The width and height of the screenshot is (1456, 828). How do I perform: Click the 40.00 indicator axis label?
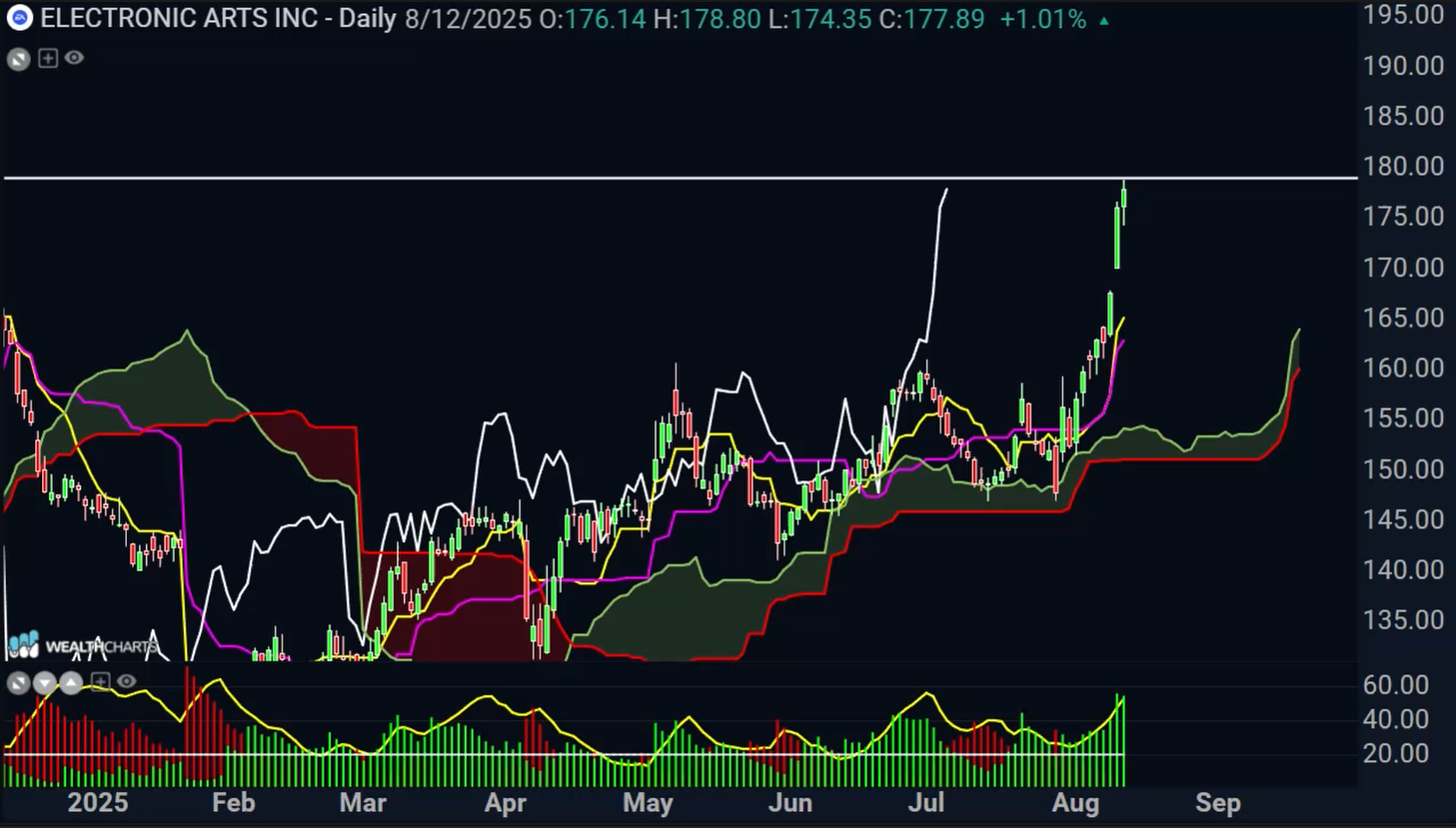(1396, 719)
